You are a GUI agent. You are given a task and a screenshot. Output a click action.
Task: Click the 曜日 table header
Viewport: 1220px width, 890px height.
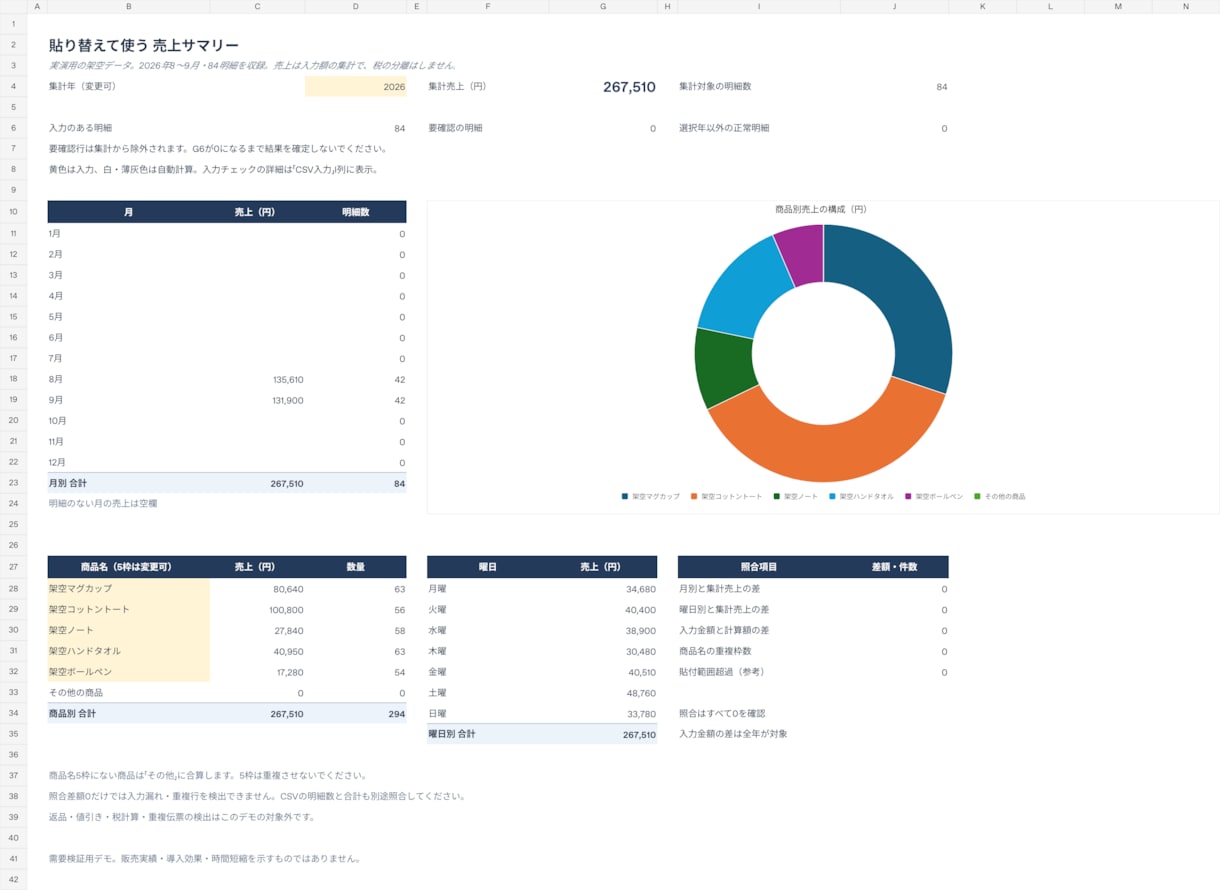click(x=488, y=567)
